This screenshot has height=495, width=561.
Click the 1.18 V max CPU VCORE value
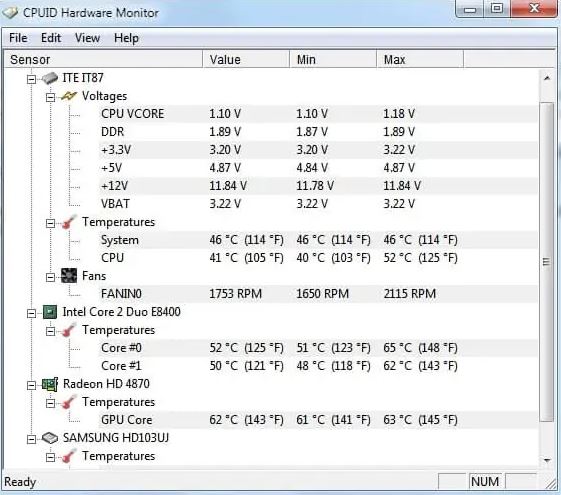[x=399, y=114]
